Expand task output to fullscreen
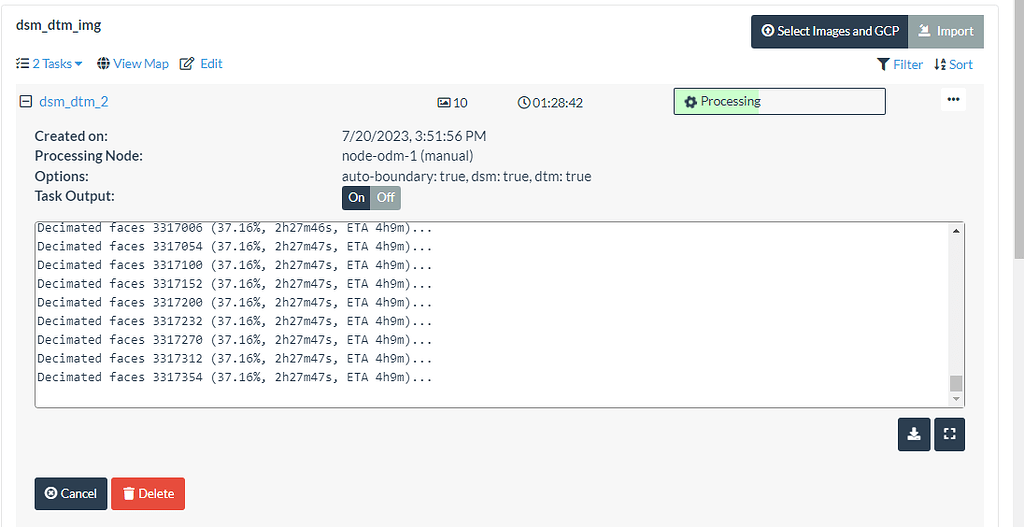Image resolution: width=1024 pixels, height=527 pixels. coord(949,435)
